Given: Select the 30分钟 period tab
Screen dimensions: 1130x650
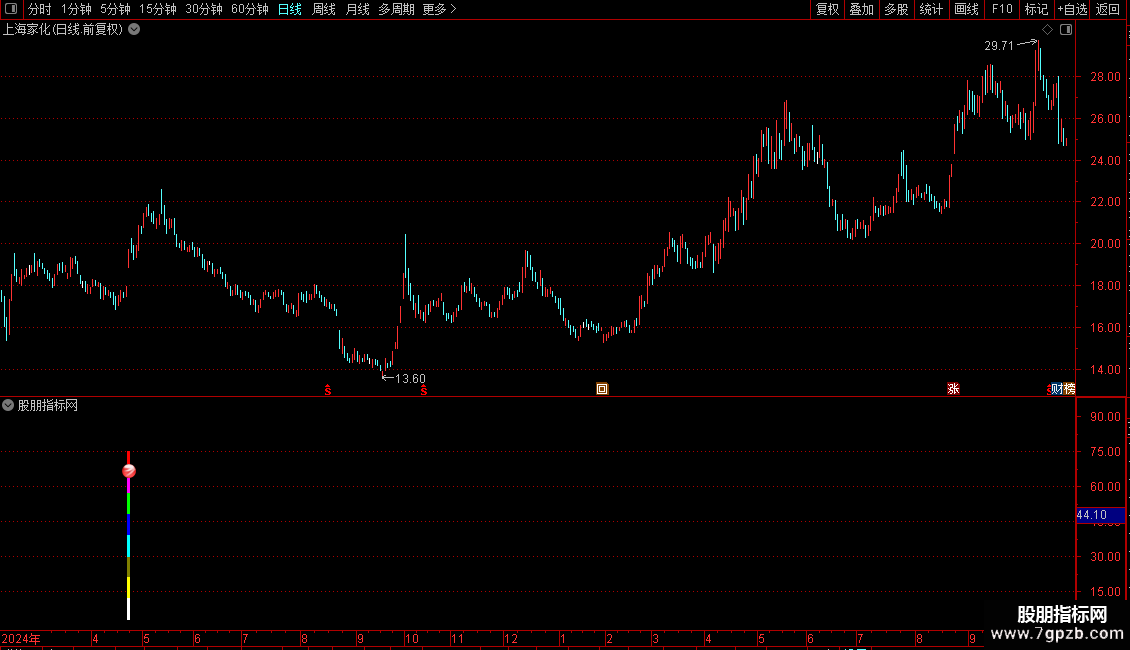Looking at the screenshot, I should pos(204,9).
